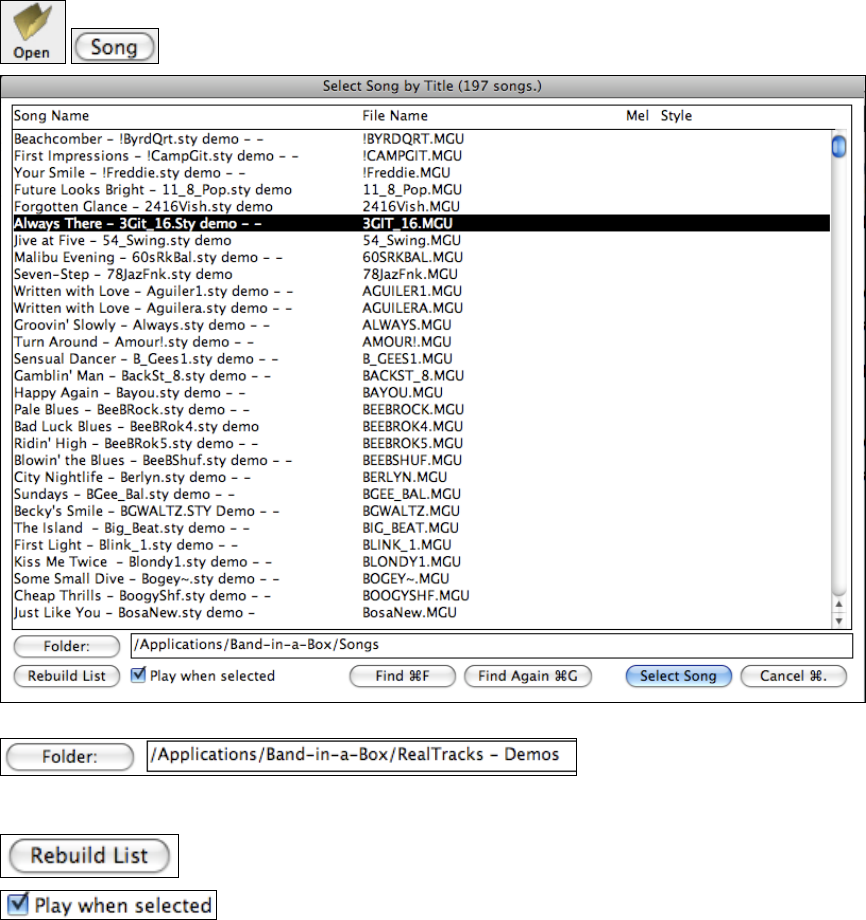Select First Impressions - !CampGit.sty demo row
Image resolution: width=866 pixels, height=920 pixels.
coord(421,156)
